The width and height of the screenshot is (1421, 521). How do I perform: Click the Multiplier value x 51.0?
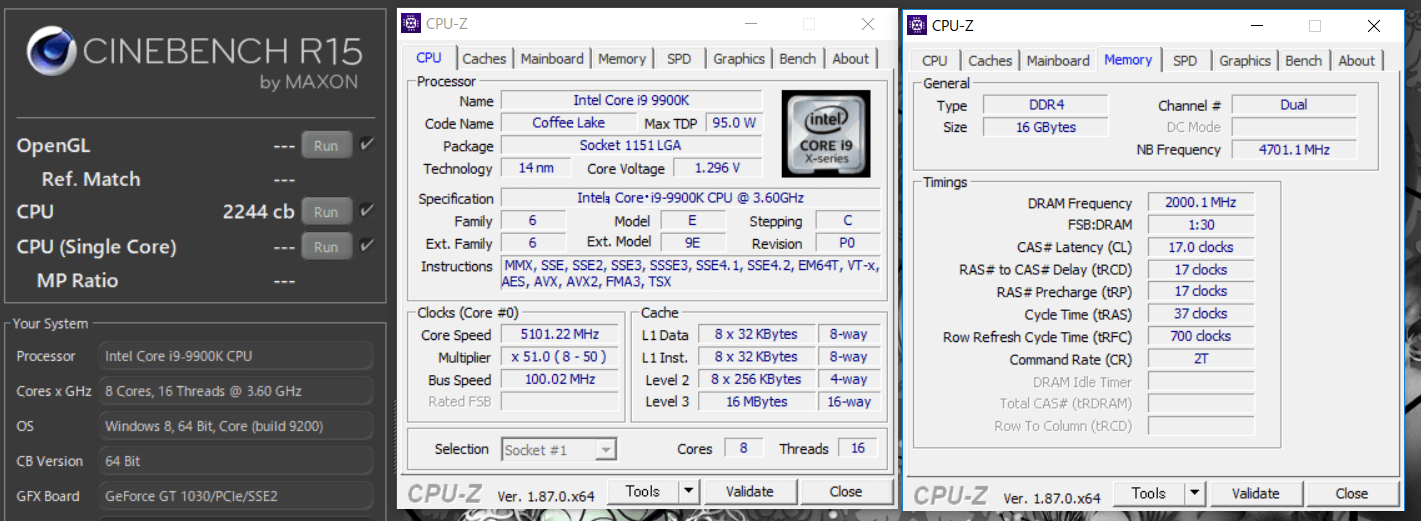click(560, 357)
